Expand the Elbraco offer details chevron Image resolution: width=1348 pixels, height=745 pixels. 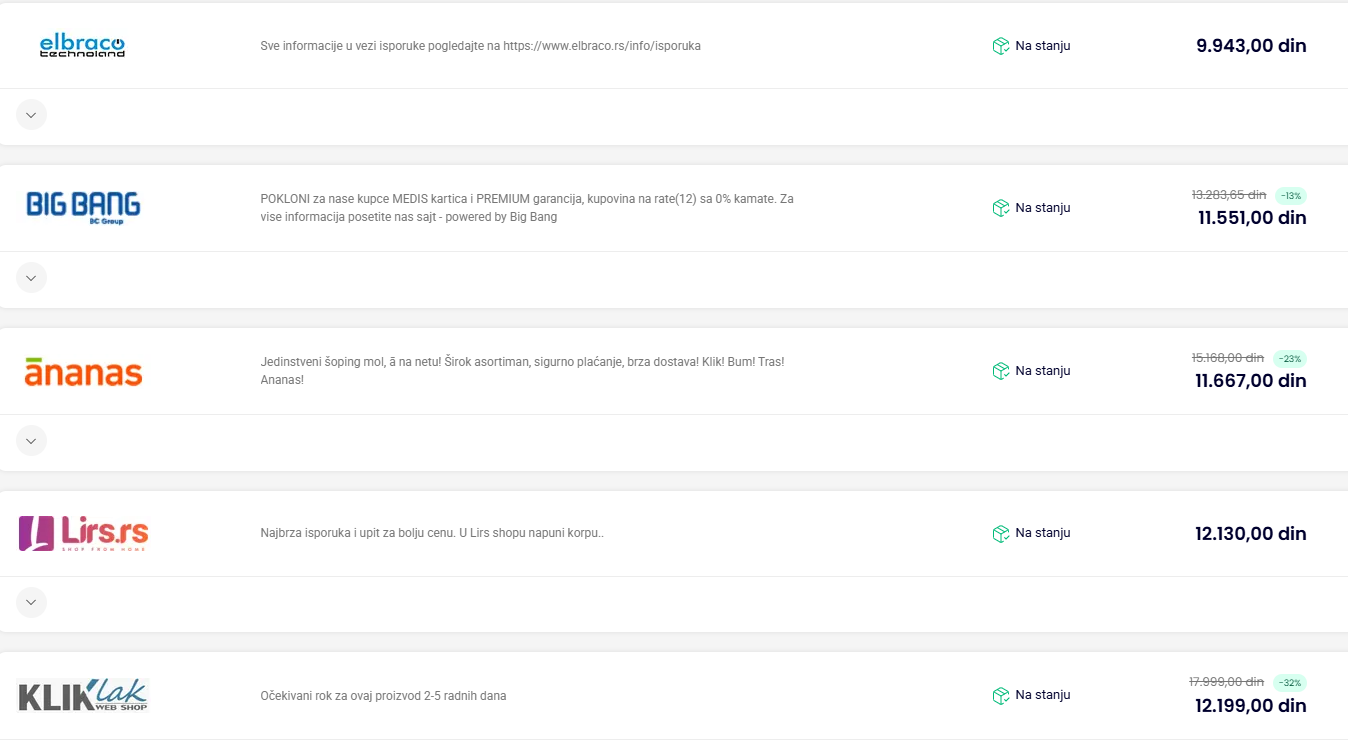[x=31, y=115]
